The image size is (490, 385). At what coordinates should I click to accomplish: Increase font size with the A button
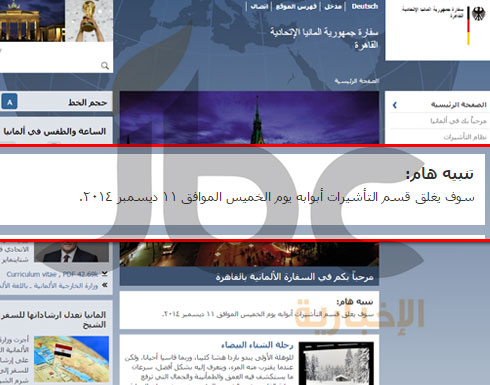9,102
